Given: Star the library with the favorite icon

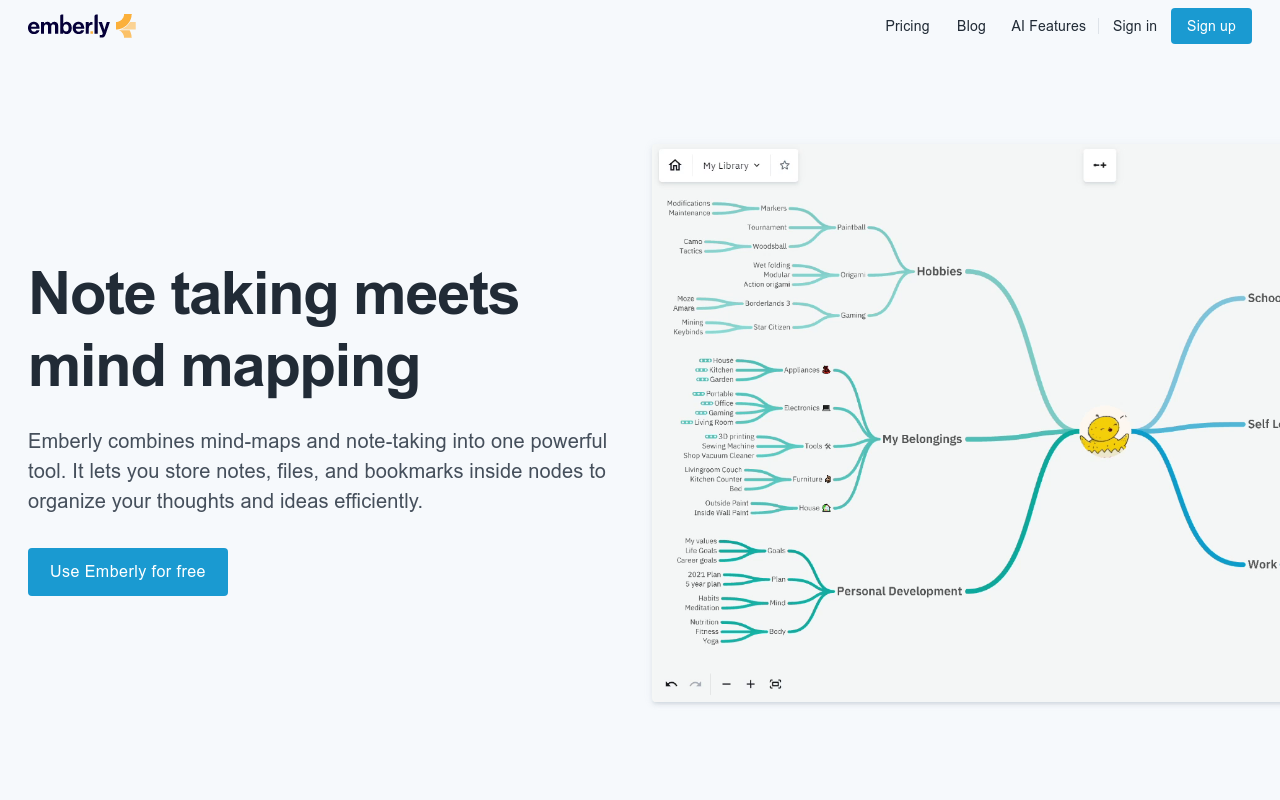Looking at the screenshot, I should point(785,165).
